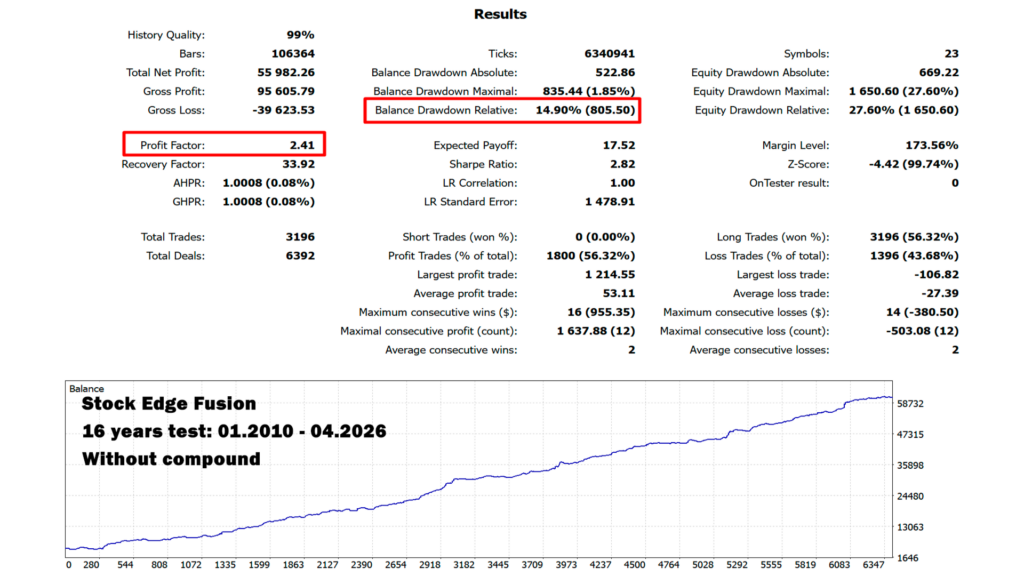The height and width of the screenshot is (576, 1024).
Task: Select the Gross Loss value -39 623.53
Action: 283,110
